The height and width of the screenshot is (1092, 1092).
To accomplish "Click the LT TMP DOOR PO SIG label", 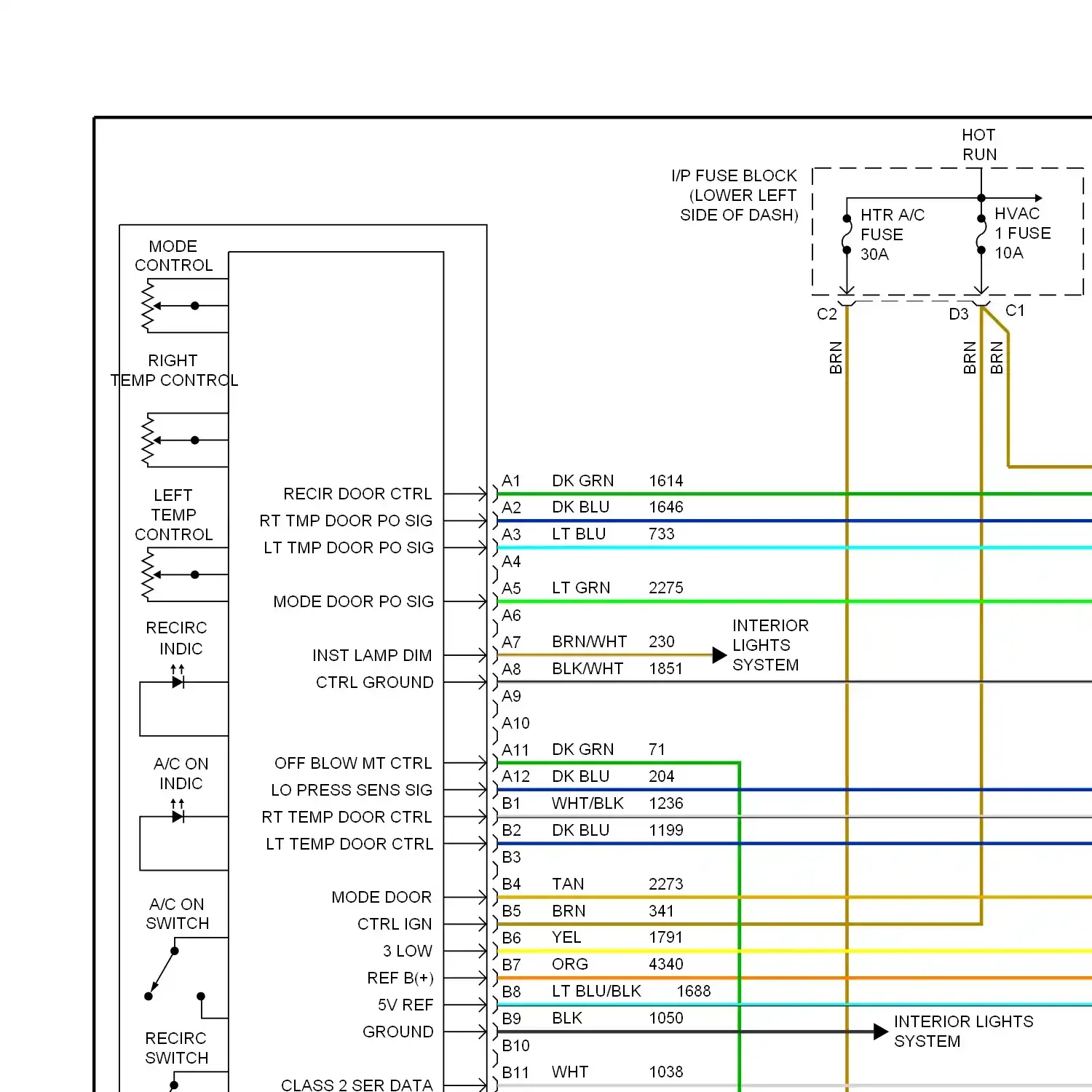I will click(349, 548).
